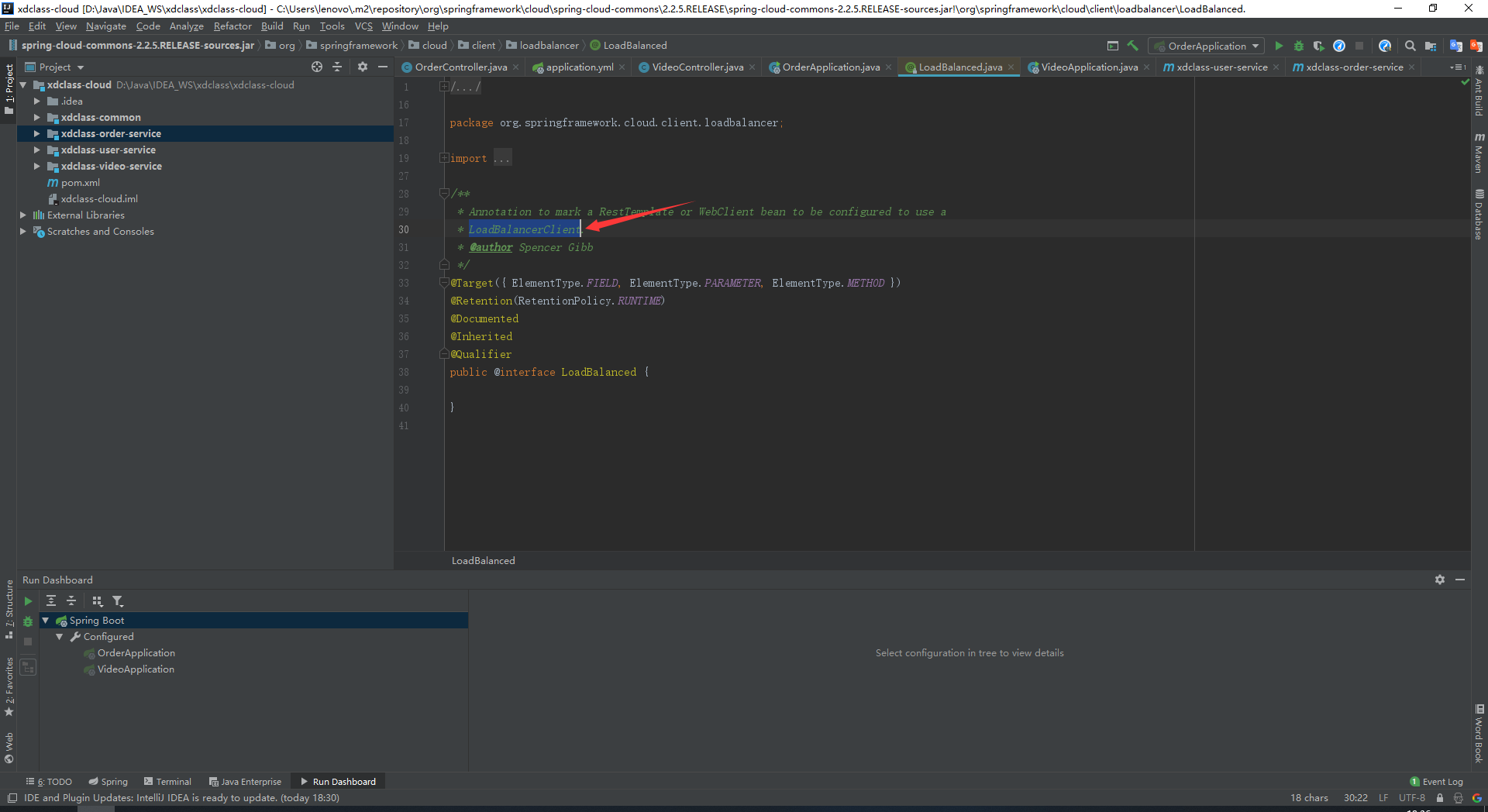Image resolution: width=1488 pixels, height=812 pixels.
Task: Toggle the Database tool window sidebar button
Action: tap(1479, 215)
